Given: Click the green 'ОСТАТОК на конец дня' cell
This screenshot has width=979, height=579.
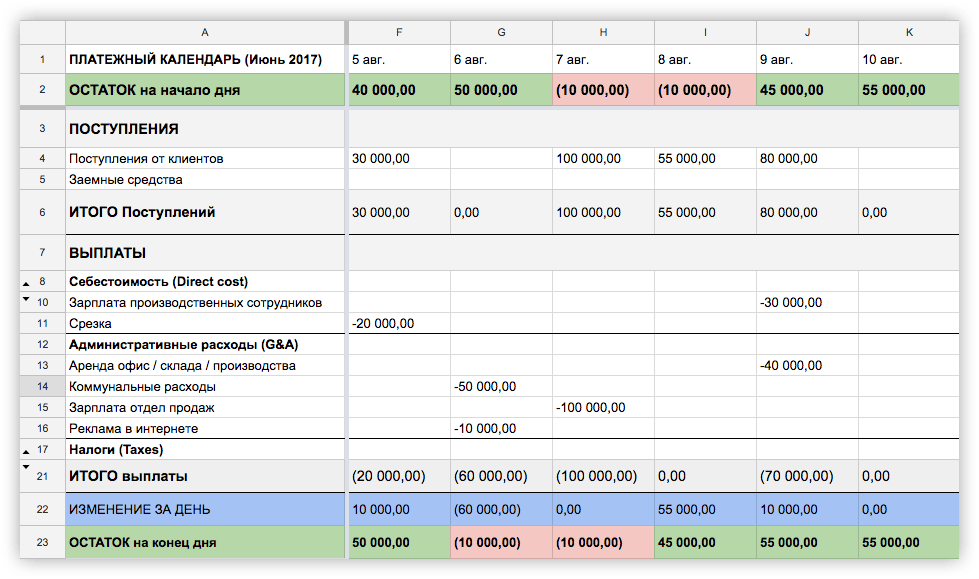Looking at the screenshot, I should [x=205, y=543].
